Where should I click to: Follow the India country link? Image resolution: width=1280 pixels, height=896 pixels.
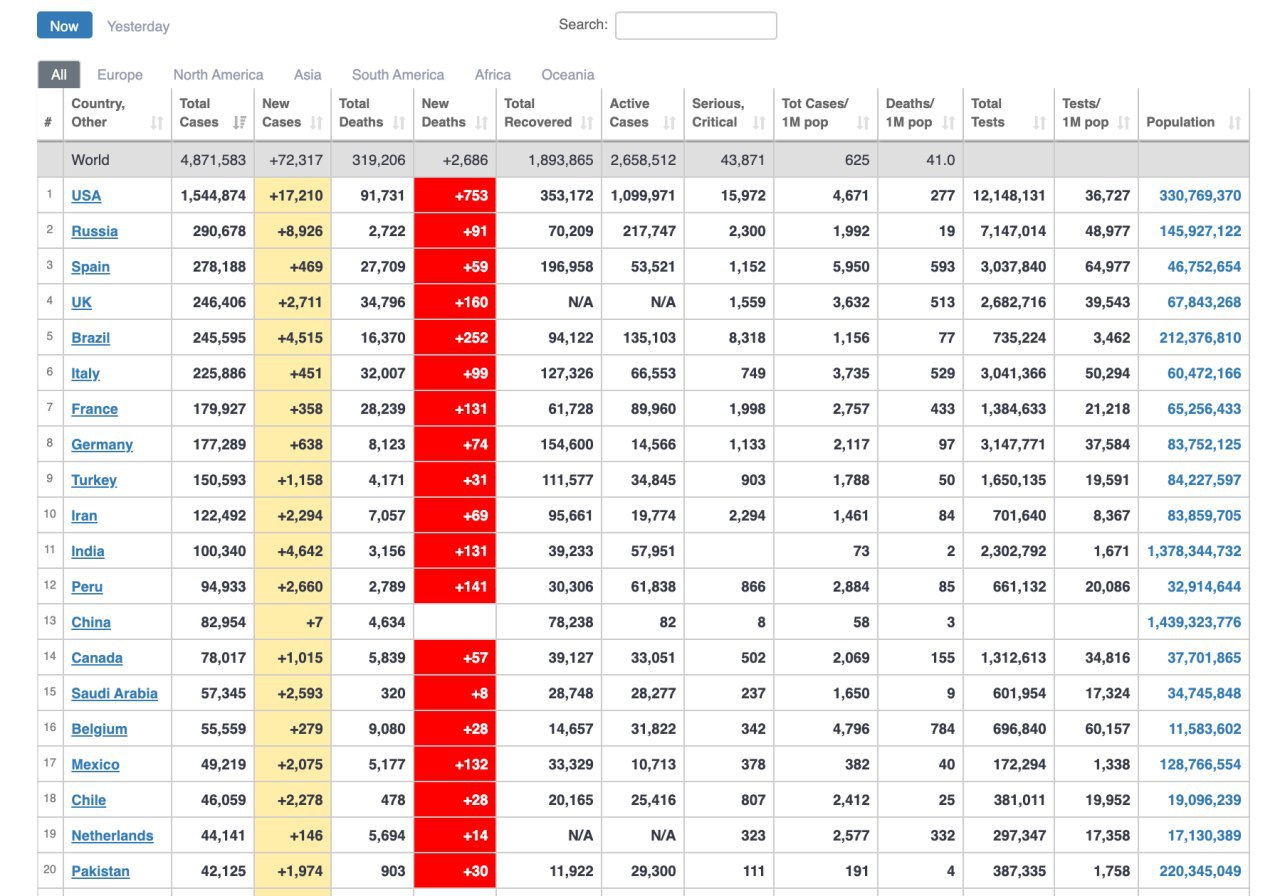click(x=87, y=551)
